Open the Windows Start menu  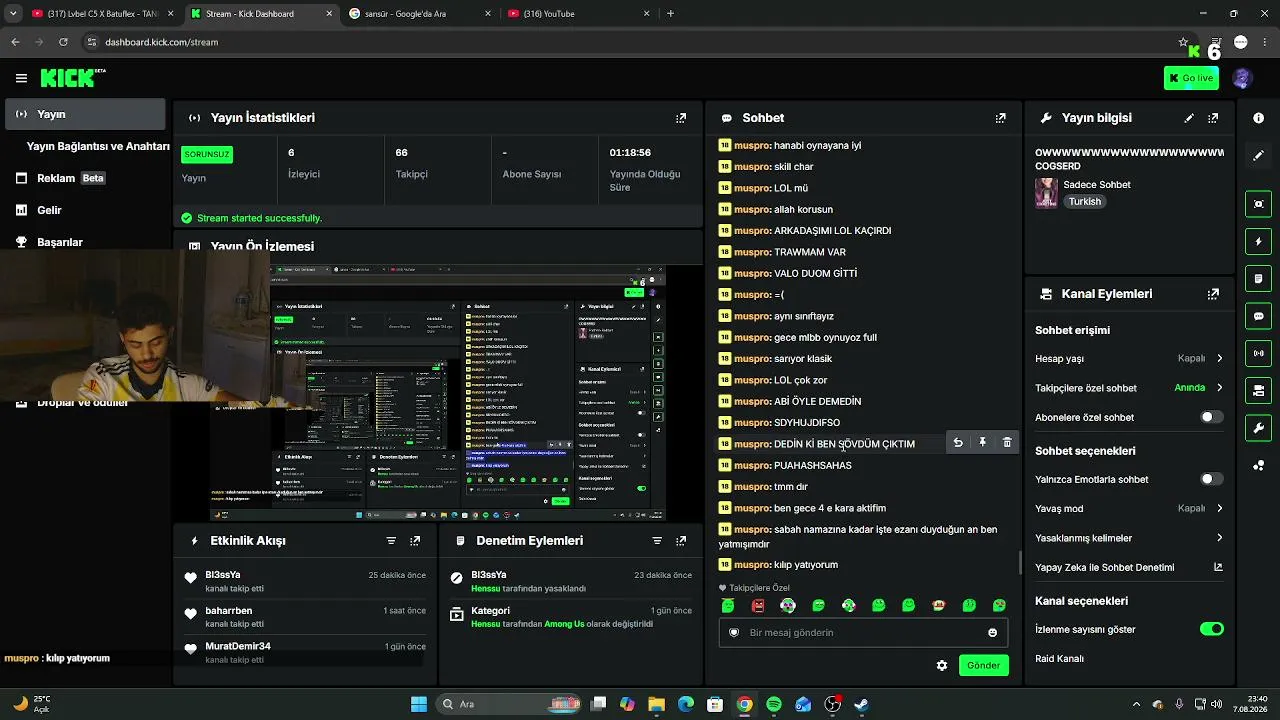coord(418,704)
